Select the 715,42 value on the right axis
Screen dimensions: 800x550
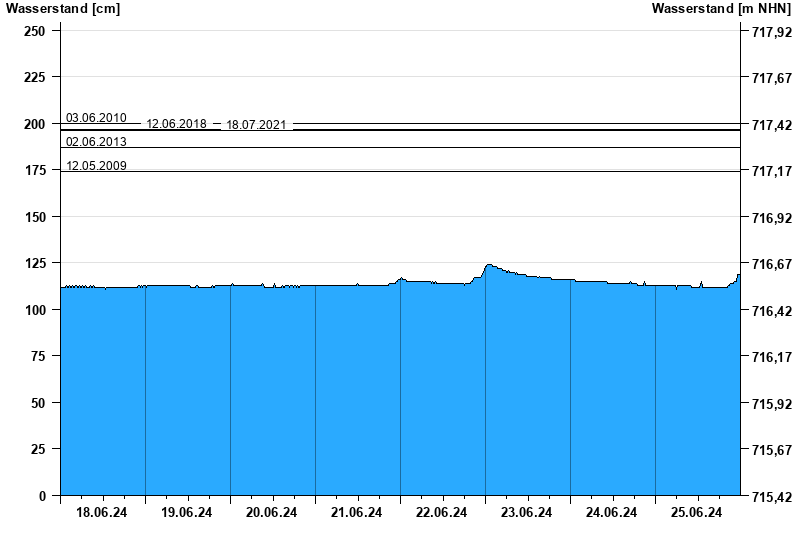[x=771, y=496]
